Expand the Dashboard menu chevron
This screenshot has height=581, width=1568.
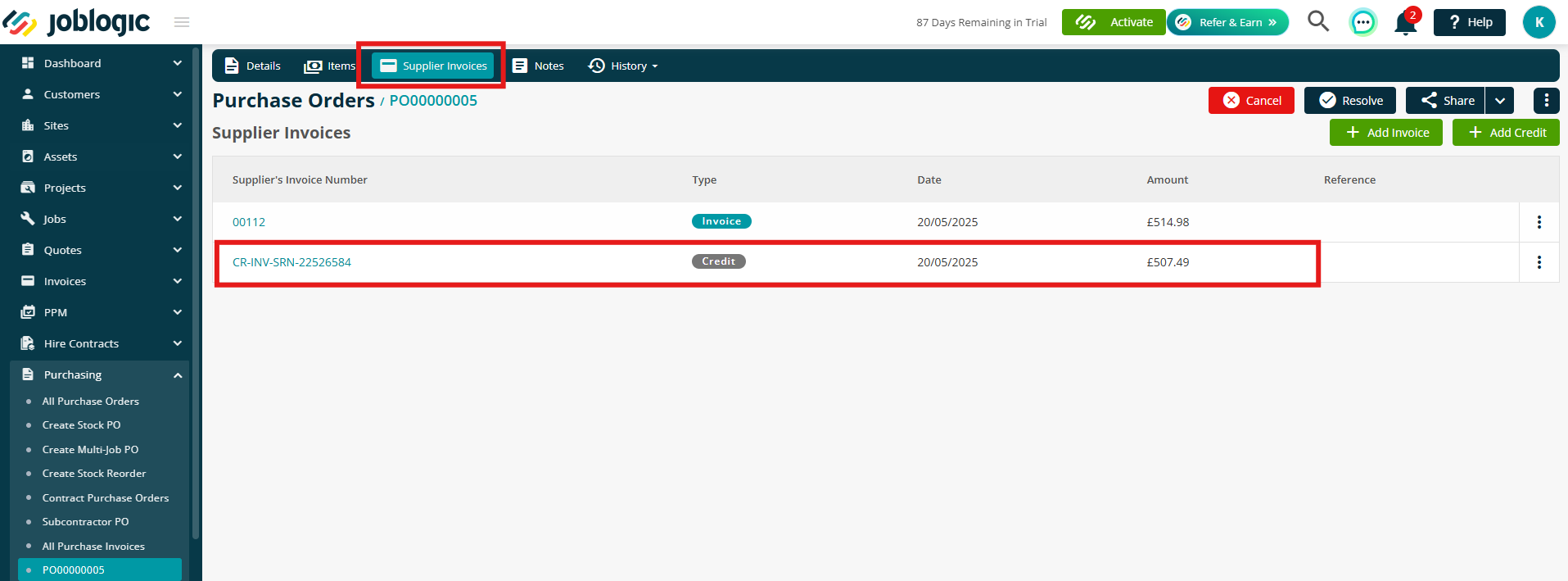tap(178, 63)
